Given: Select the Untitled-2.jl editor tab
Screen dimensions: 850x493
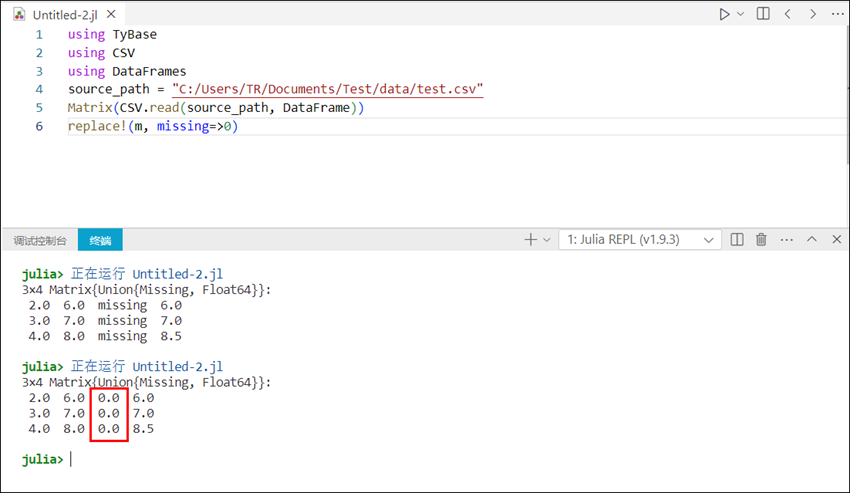Looking at the screenshot, I should click(65, 15).
